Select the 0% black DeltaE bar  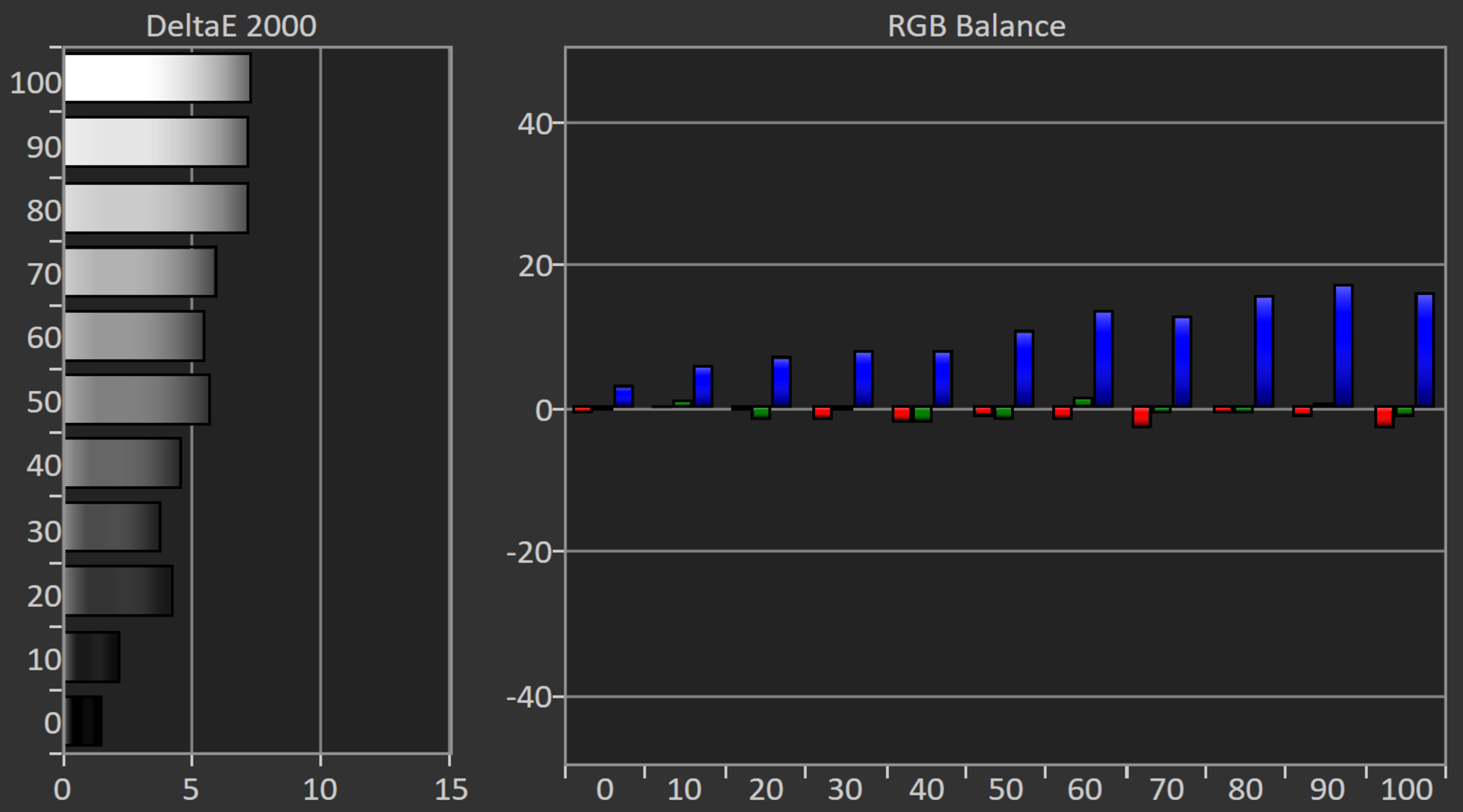(83, 721)
